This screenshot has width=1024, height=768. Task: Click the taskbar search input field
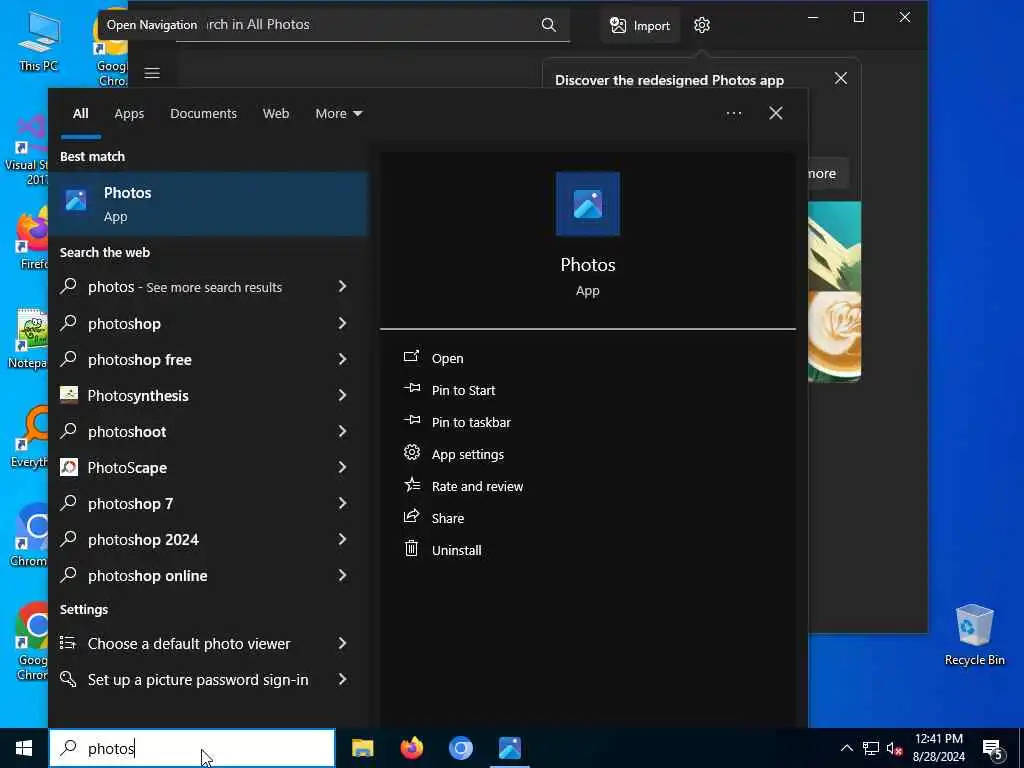tap(192, 748)
